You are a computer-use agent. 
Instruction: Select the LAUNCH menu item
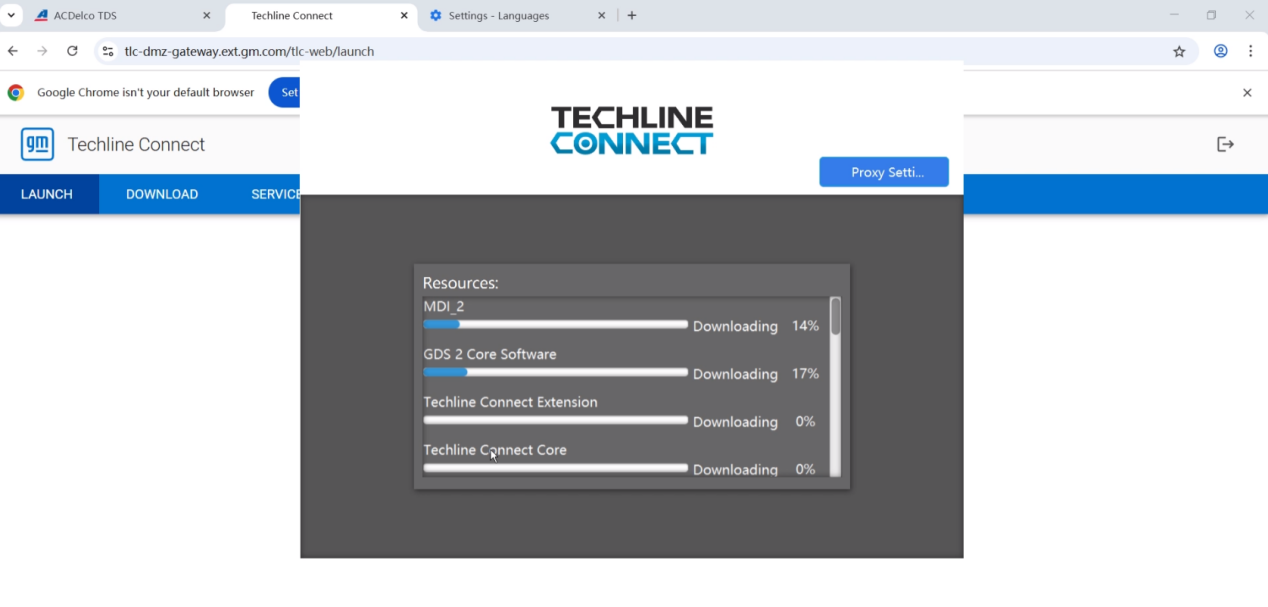point(47,194)
